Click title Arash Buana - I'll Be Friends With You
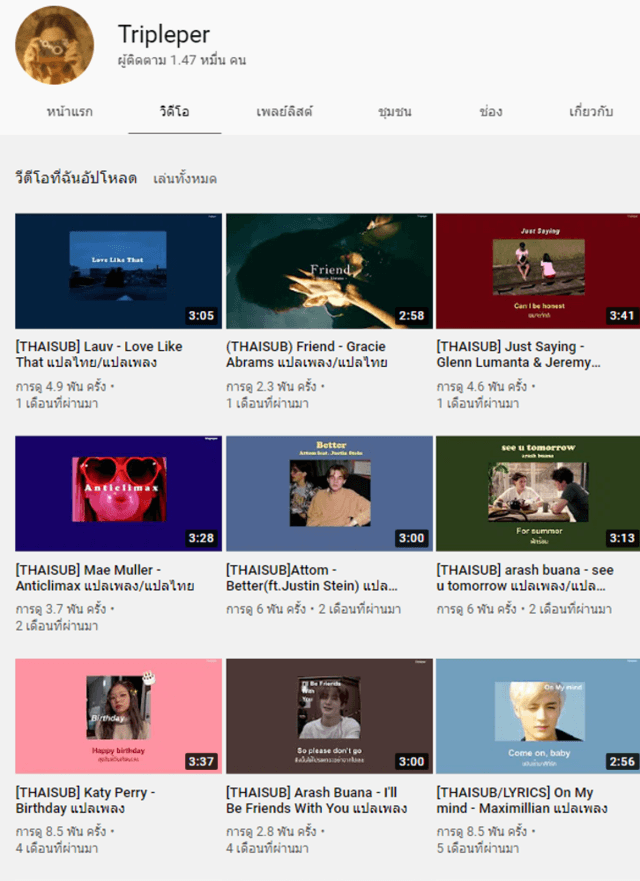Viewport: 640px width, 881px height. pos(316,800)
